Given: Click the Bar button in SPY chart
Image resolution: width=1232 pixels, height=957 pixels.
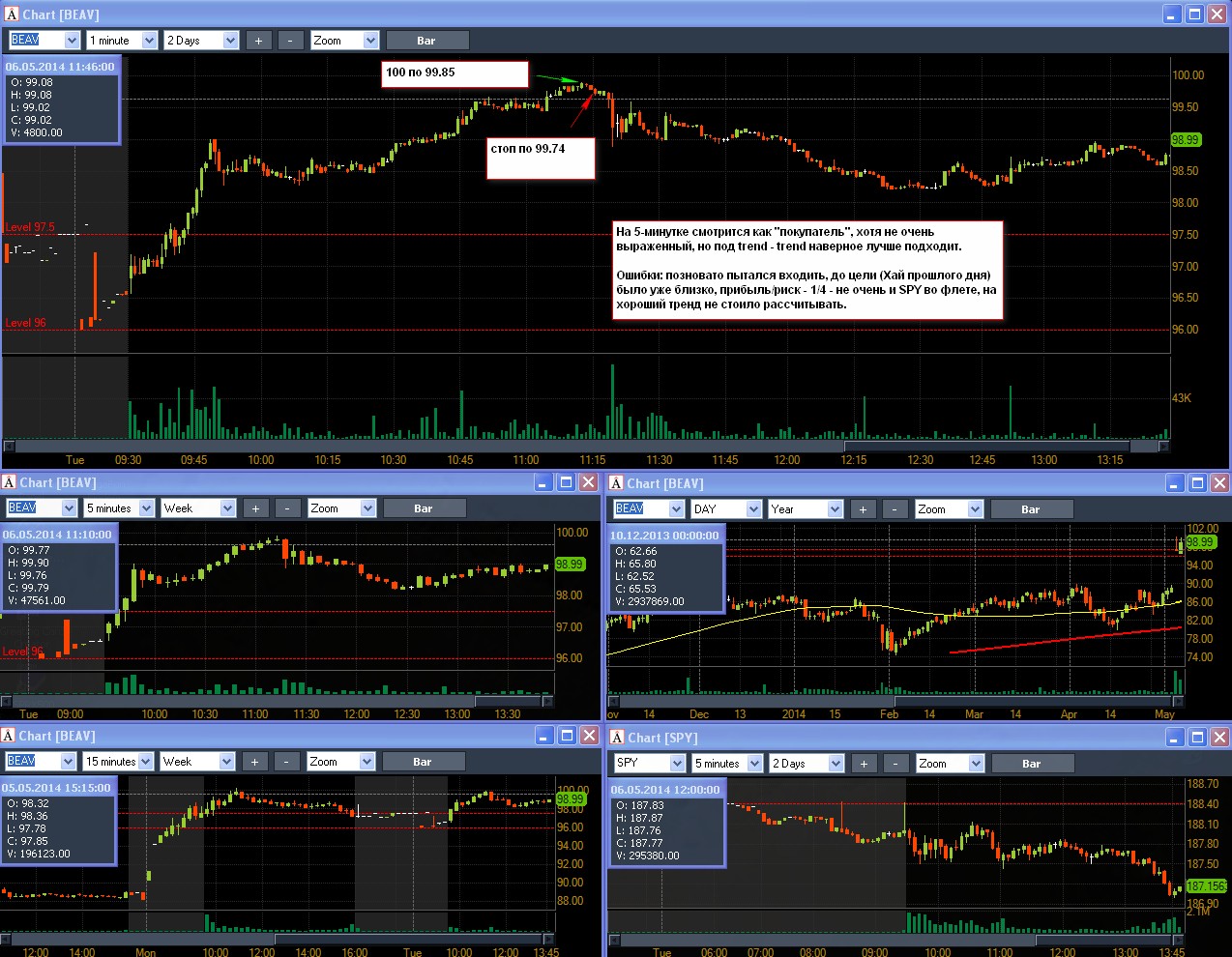Looking at the screenshot, I should pyautogui.click(x=1032, y=764).
